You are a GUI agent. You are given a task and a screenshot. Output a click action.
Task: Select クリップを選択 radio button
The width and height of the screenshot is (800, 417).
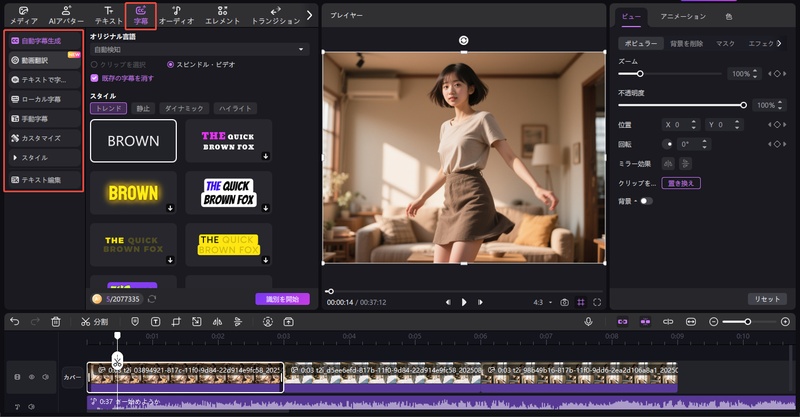(x=94, y=65)
